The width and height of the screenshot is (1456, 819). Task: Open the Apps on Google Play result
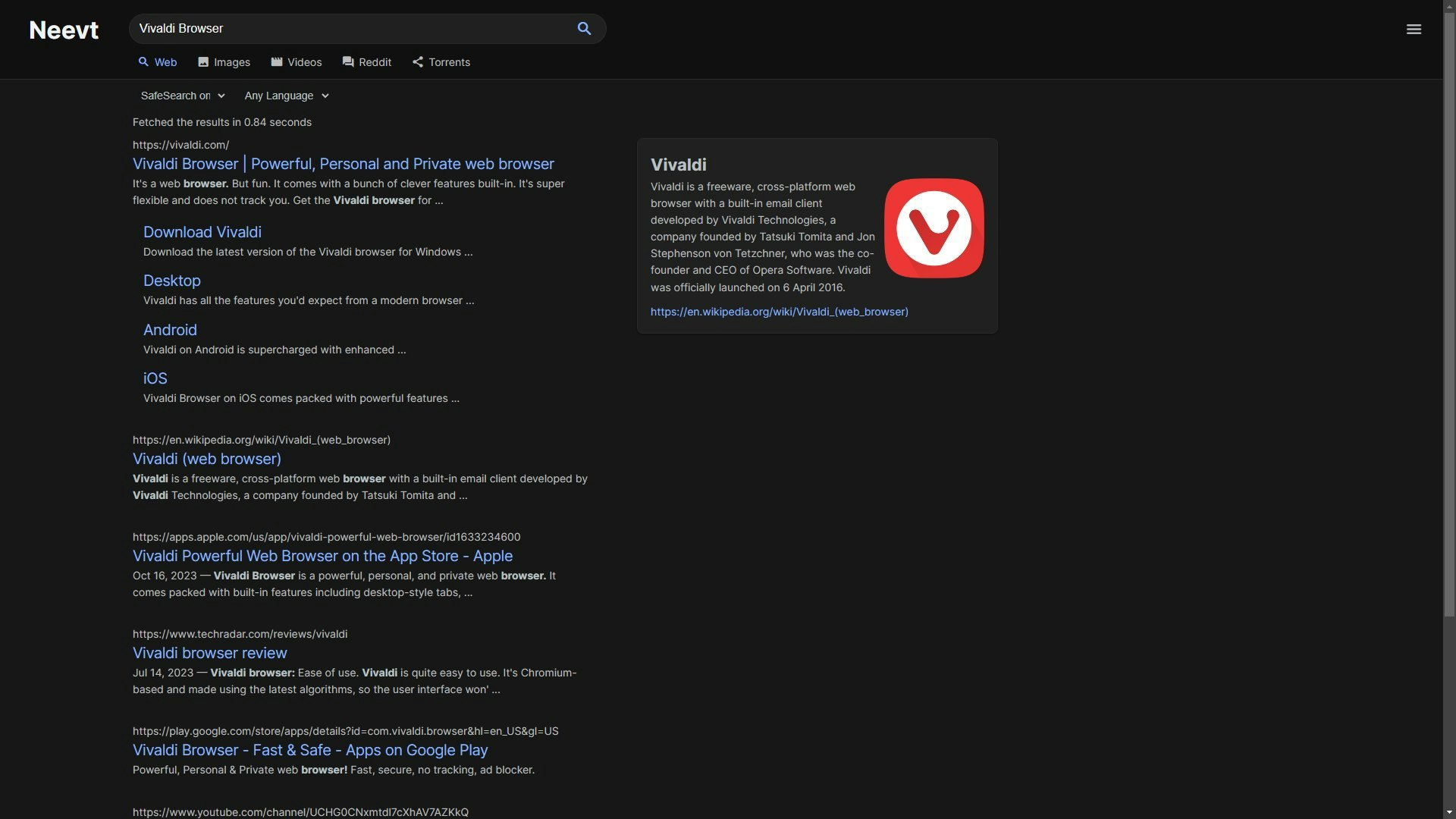(x=310, y=750)
